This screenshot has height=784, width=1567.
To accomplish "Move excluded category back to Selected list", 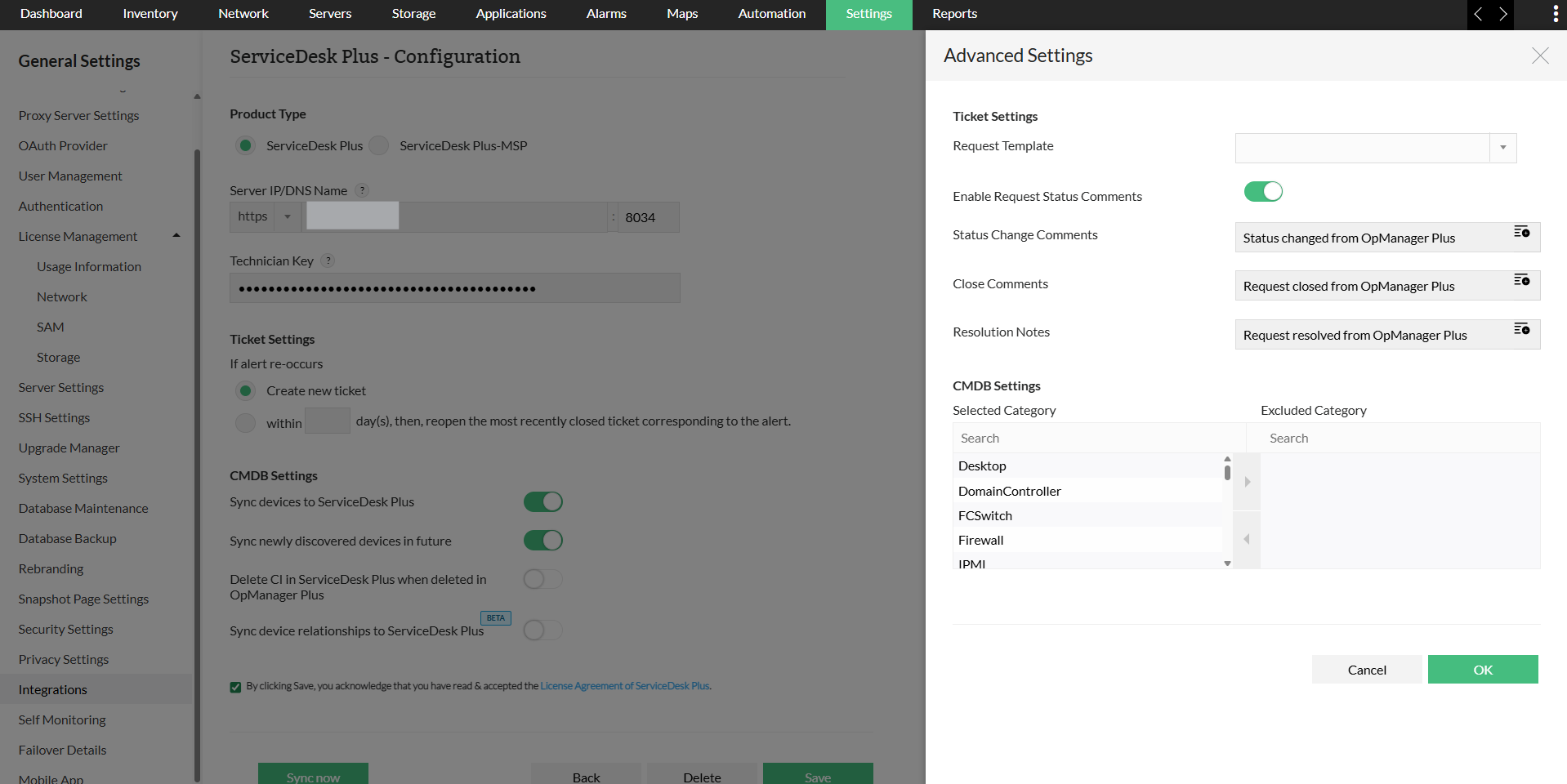I will click(1247, 539).
